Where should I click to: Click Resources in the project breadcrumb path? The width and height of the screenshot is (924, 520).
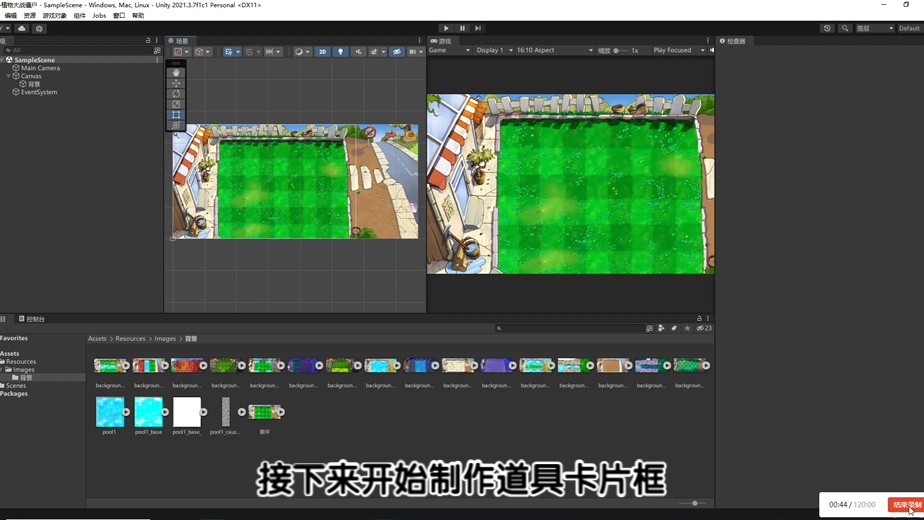coord(130,339)
